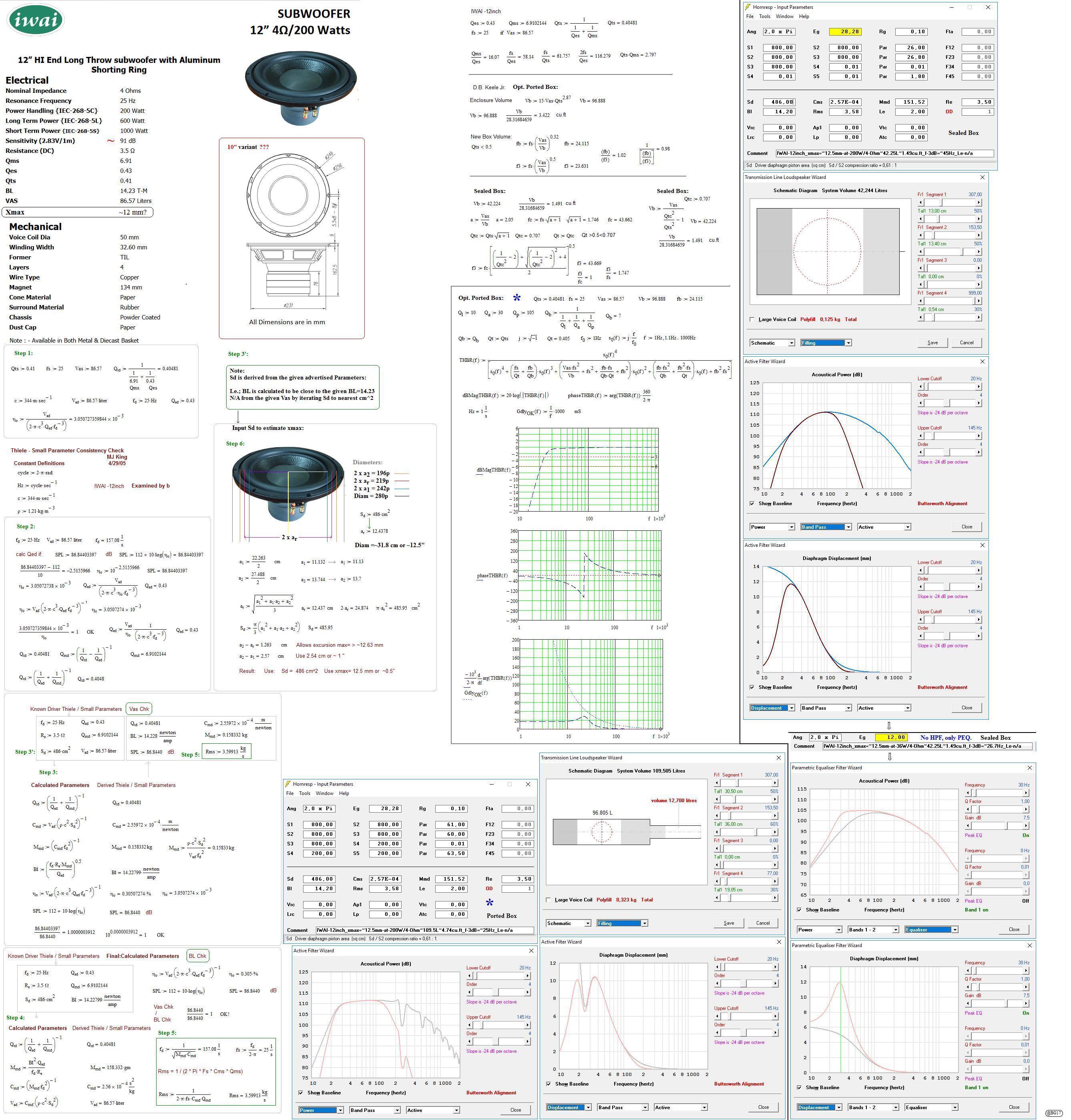Click Frequency 30 Hz right arrow, Equaliser Displacement window
Screen dimensions: 1071x1120
[1027, 970]
